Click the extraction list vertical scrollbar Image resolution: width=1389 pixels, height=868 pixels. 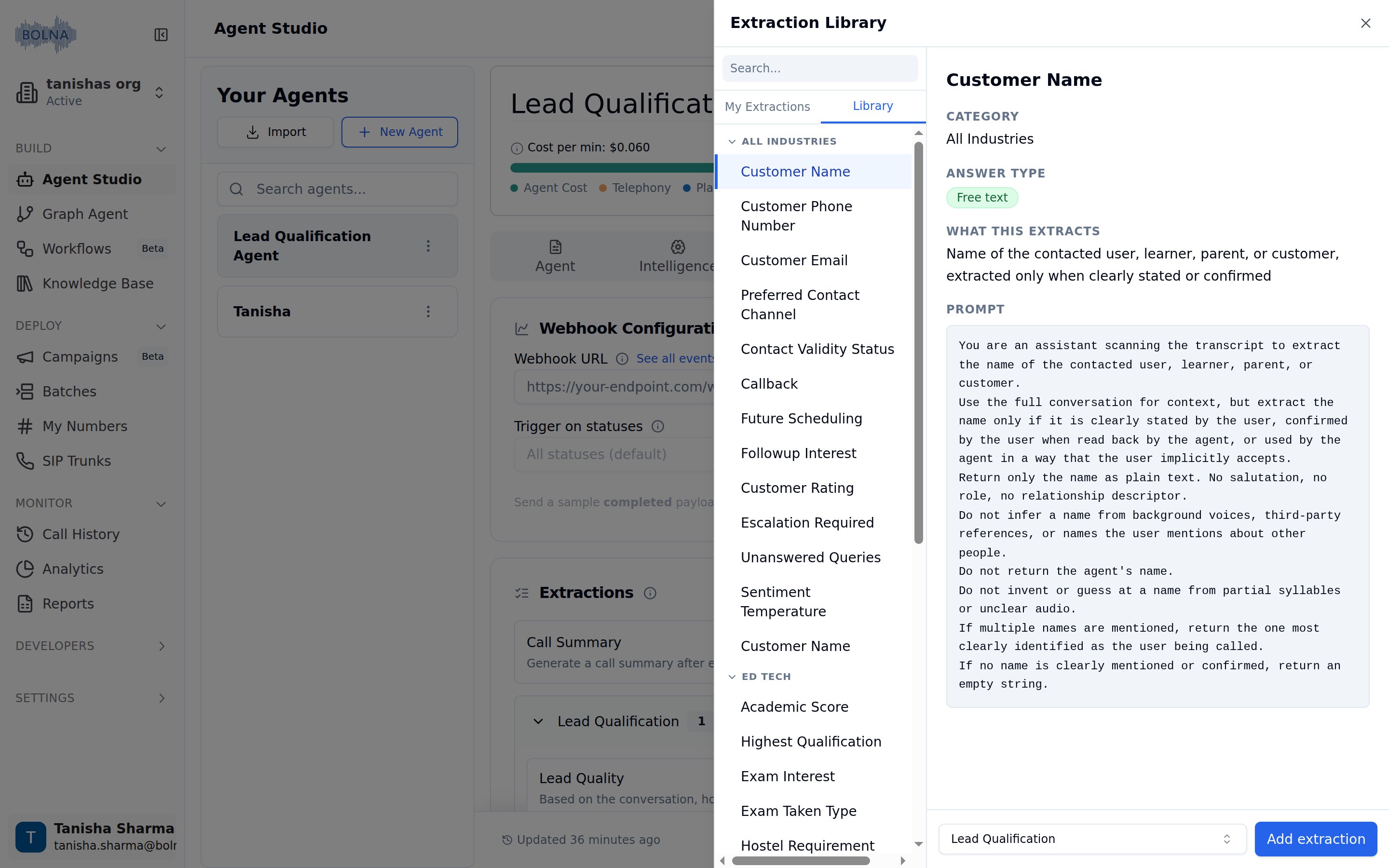[x=918, y=343]
